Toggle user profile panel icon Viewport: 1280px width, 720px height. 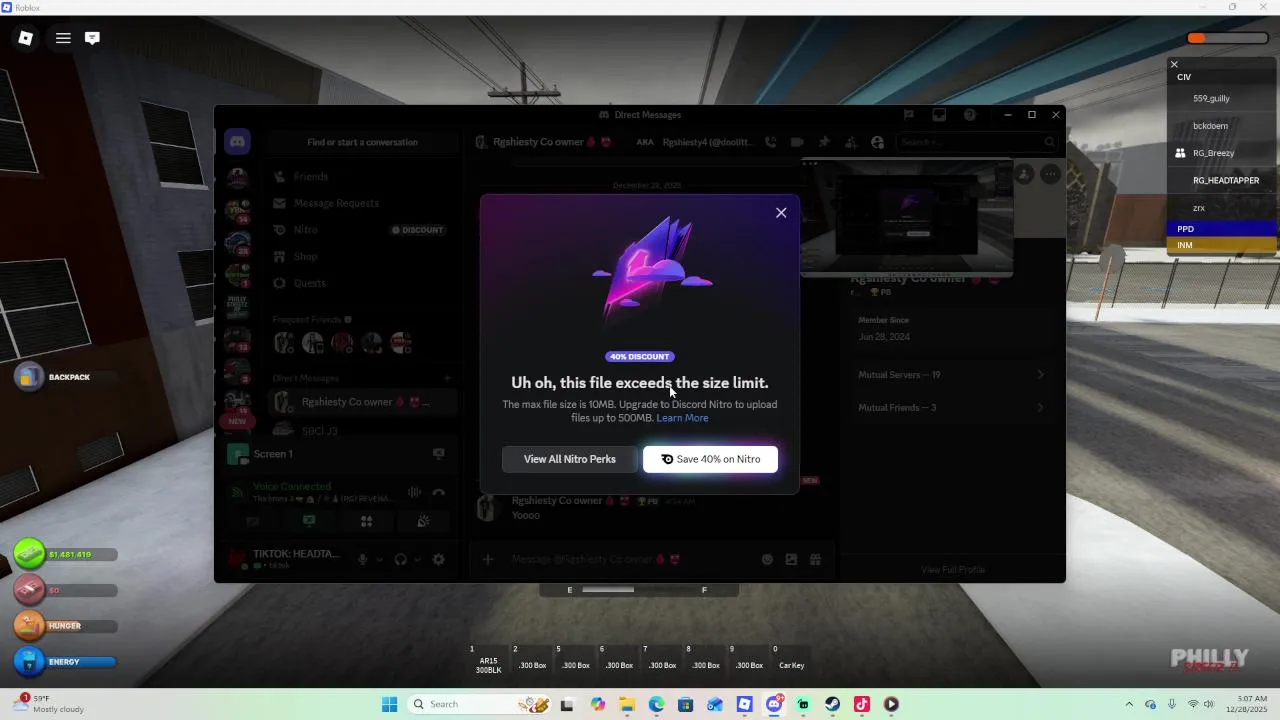tap(877, 142)
